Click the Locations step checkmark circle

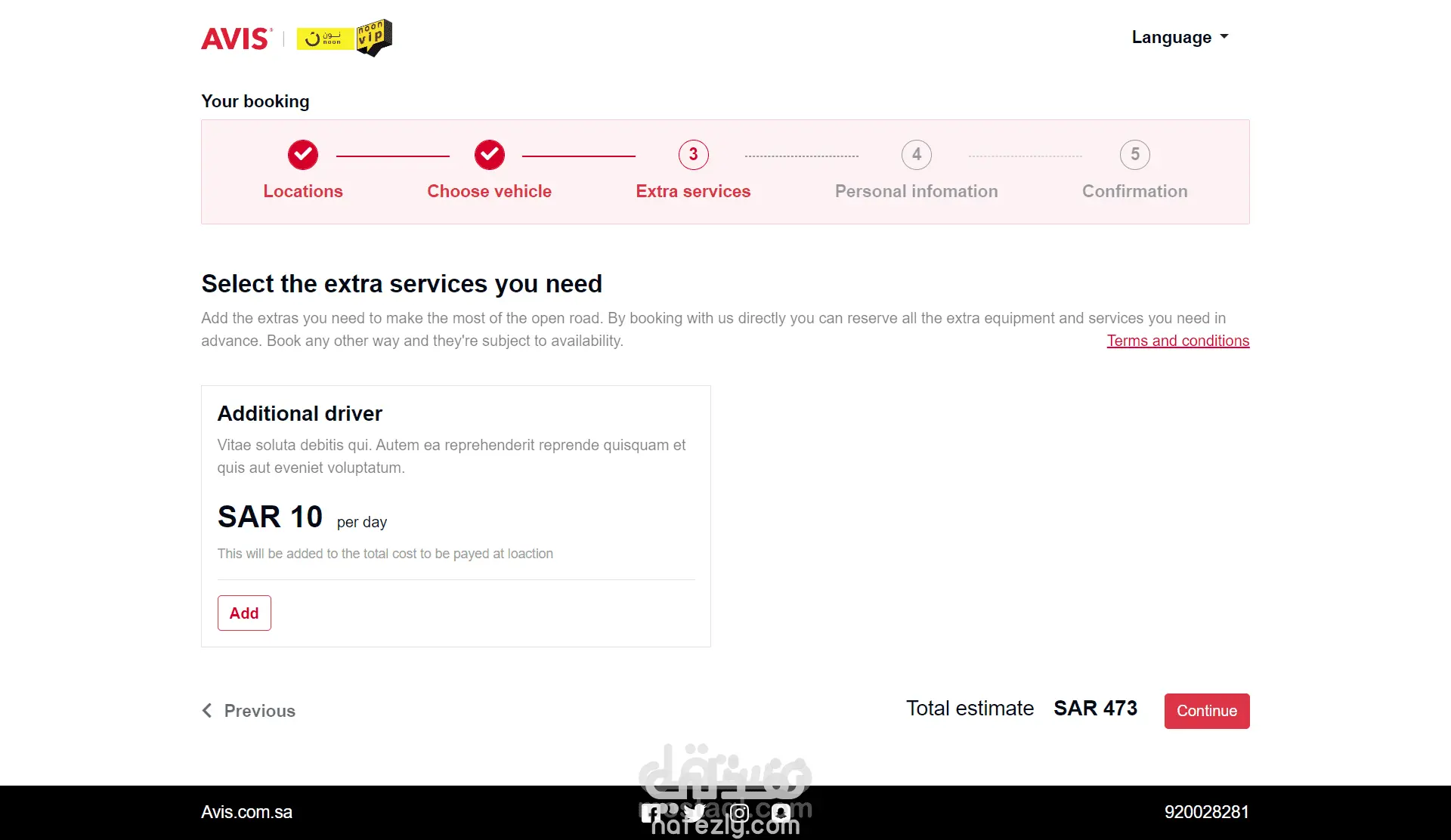click(303, 155)
